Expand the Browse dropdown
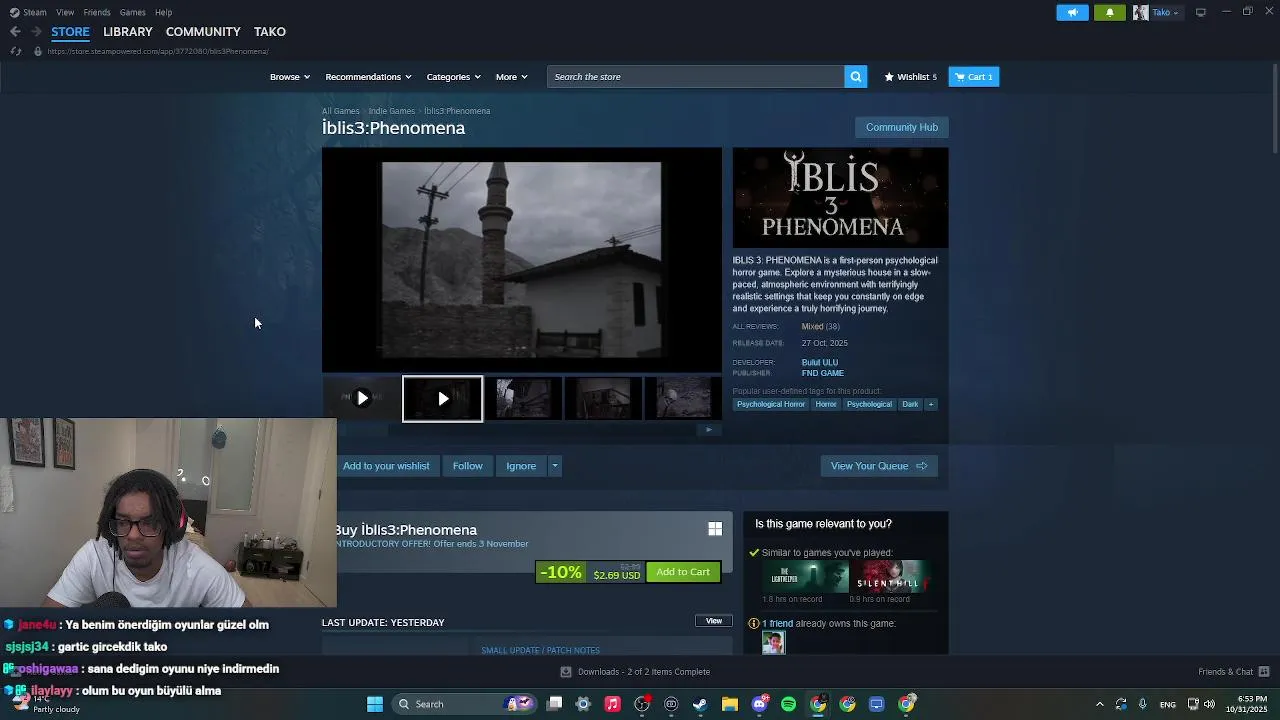The width and height of the screenshot is (1280, 720). pos(289,77)
